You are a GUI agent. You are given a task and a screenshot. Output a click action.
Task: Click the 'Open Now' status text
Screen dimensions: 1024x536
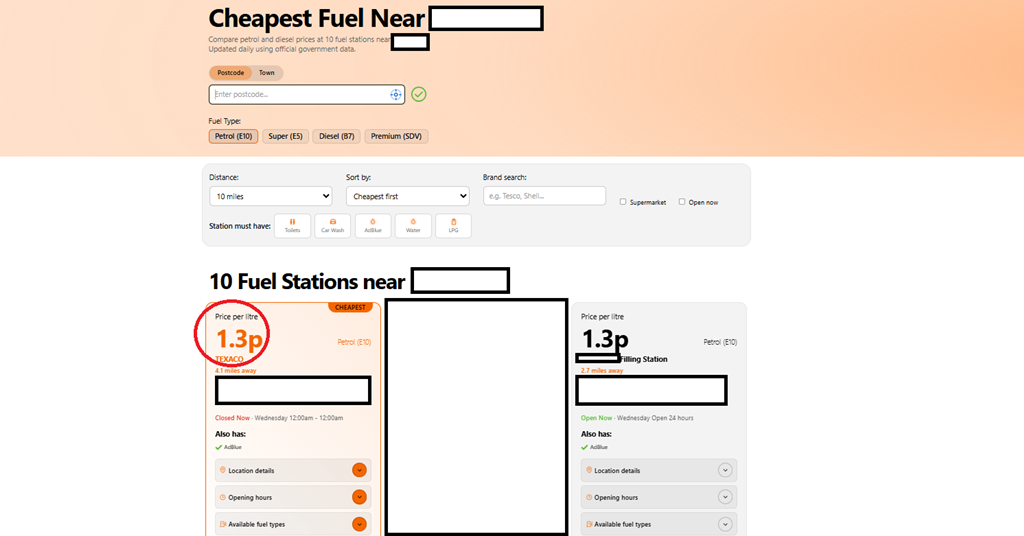[x=597, y=418]
